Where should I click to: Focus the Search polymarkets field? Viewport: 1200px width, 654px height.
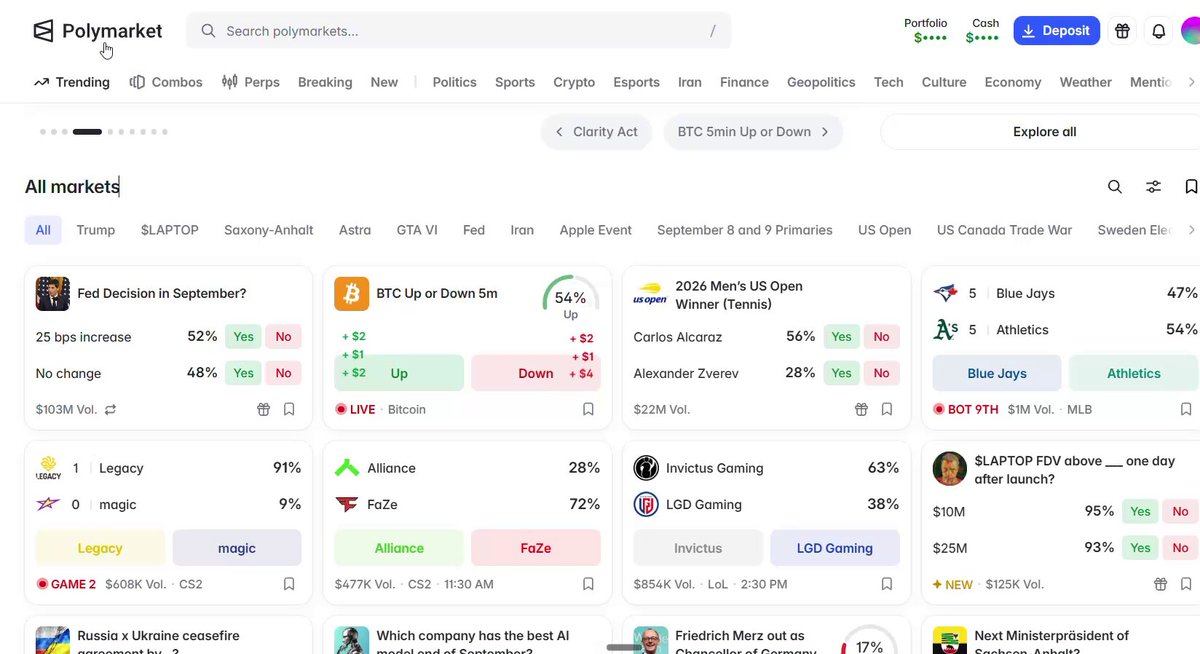point(458,31)
